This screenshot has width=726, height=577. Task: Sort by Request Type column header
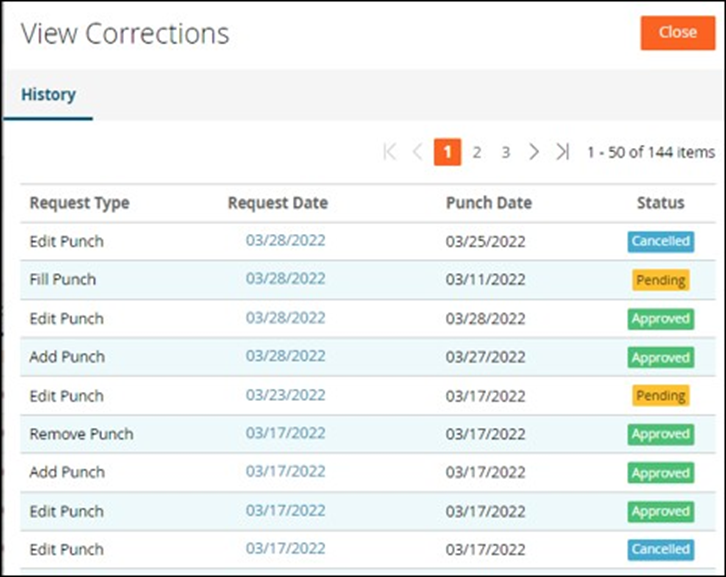pyautogui.click(x=80, y=203)
